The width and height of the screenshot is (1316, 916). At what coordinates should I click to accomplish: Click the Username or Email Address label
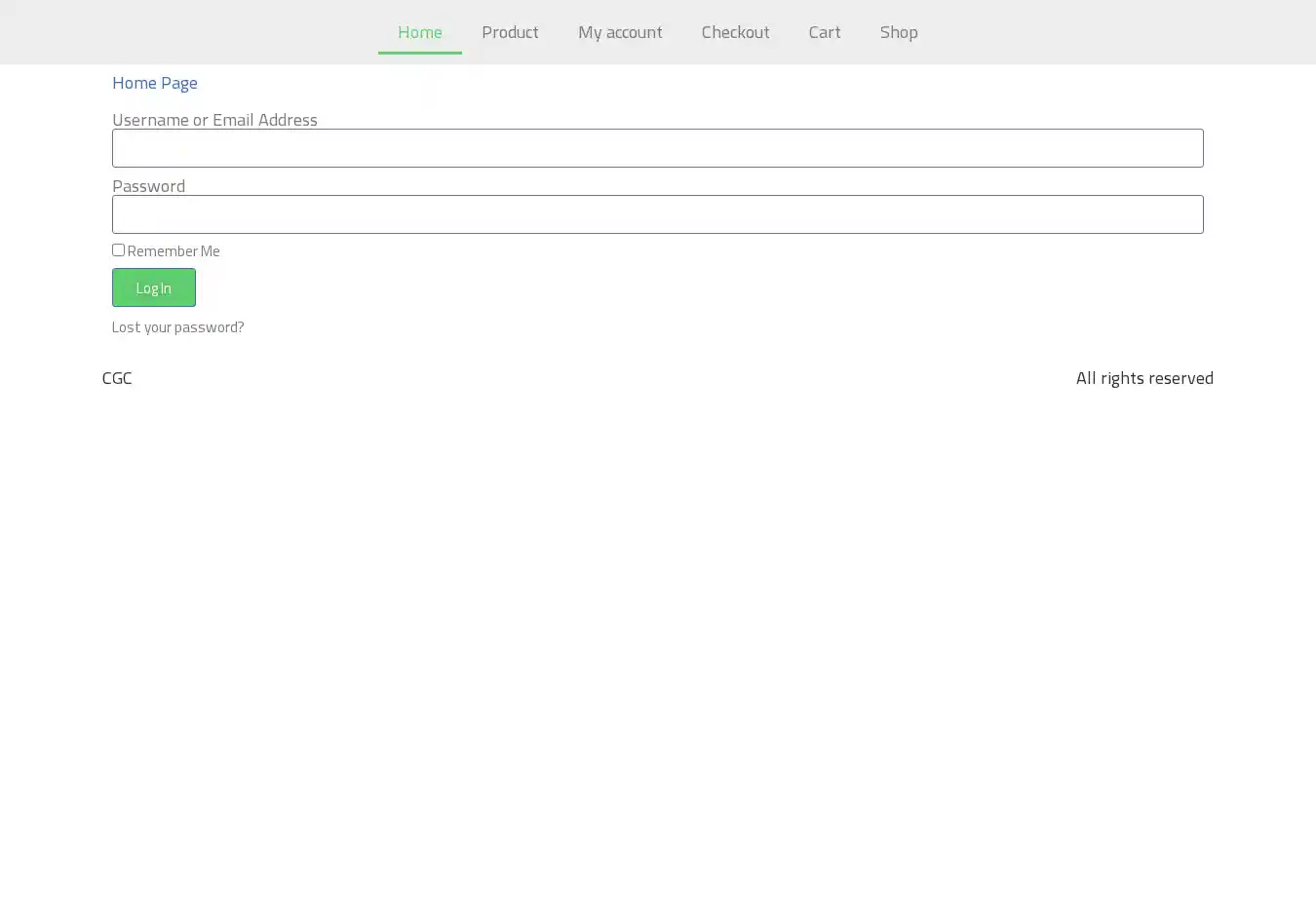pyautogui.click(x=214, y=120)
